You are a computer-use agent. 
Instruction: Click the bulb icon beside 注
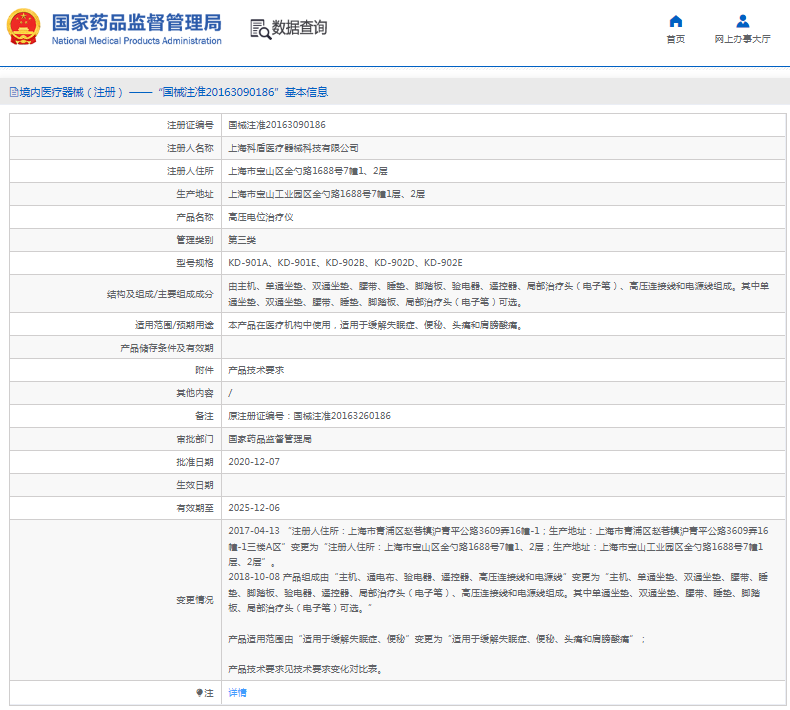(x=198, y=692)
